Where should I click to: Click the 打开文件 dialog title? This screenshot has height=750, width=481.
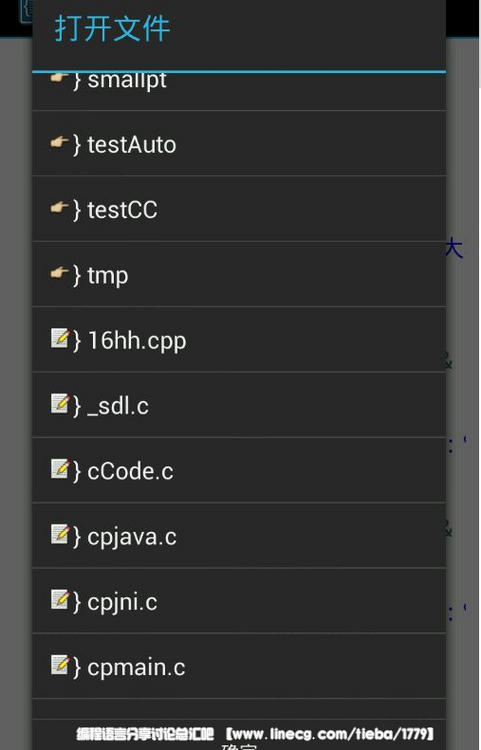[112, 28]
